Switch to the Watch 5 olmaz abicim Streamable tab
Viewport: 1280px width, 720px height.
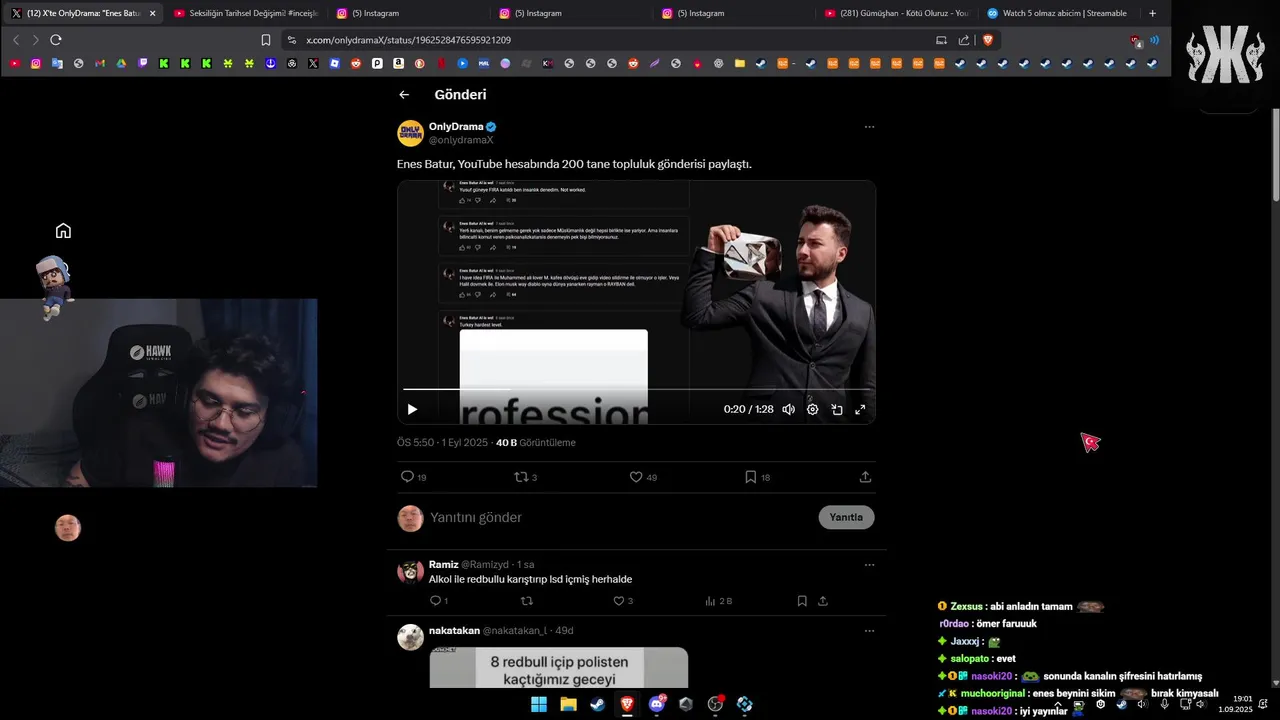point(1059,13)
